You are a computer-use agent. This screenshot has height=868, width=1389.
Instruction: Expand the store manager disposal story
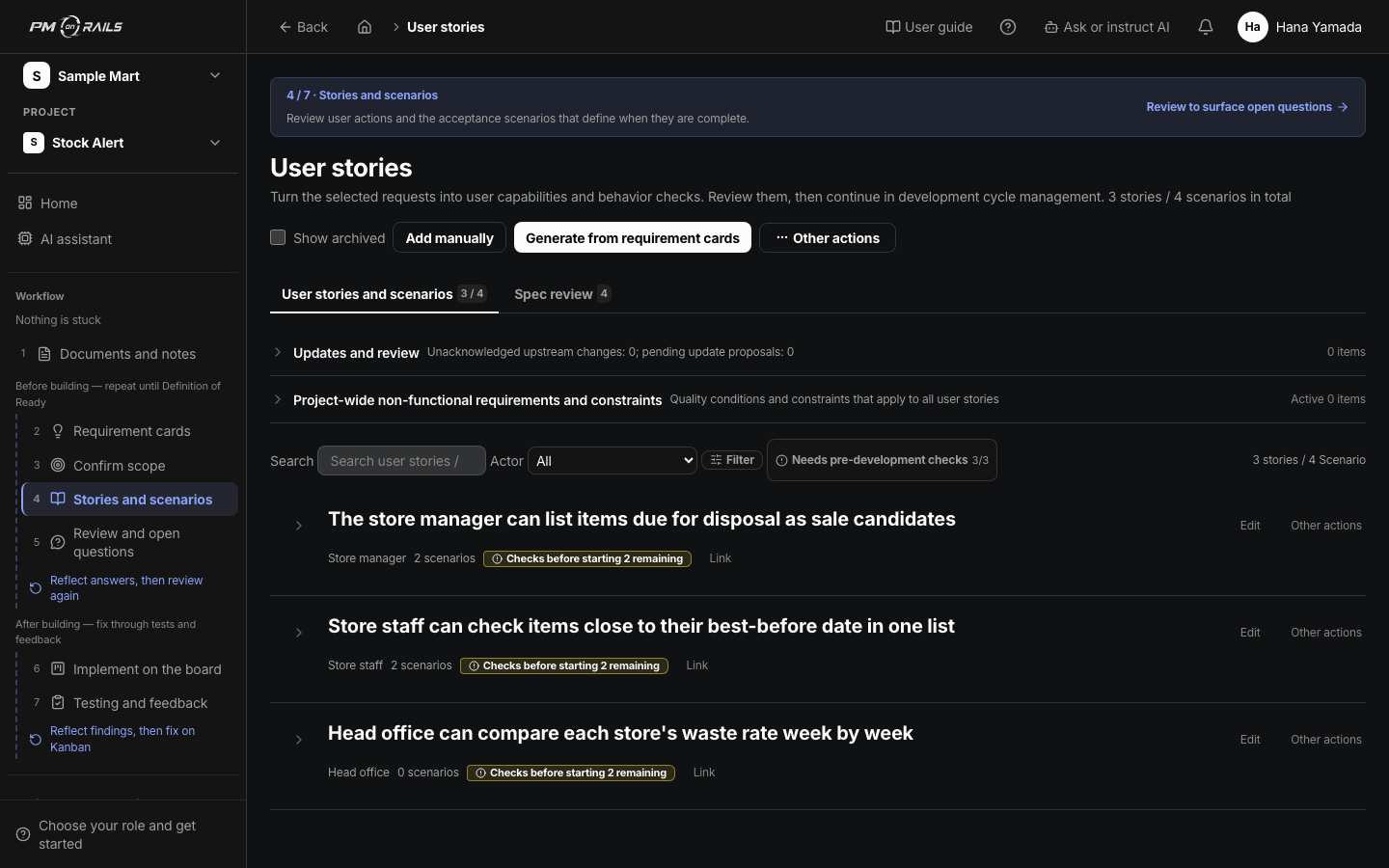tap(299, 526)
